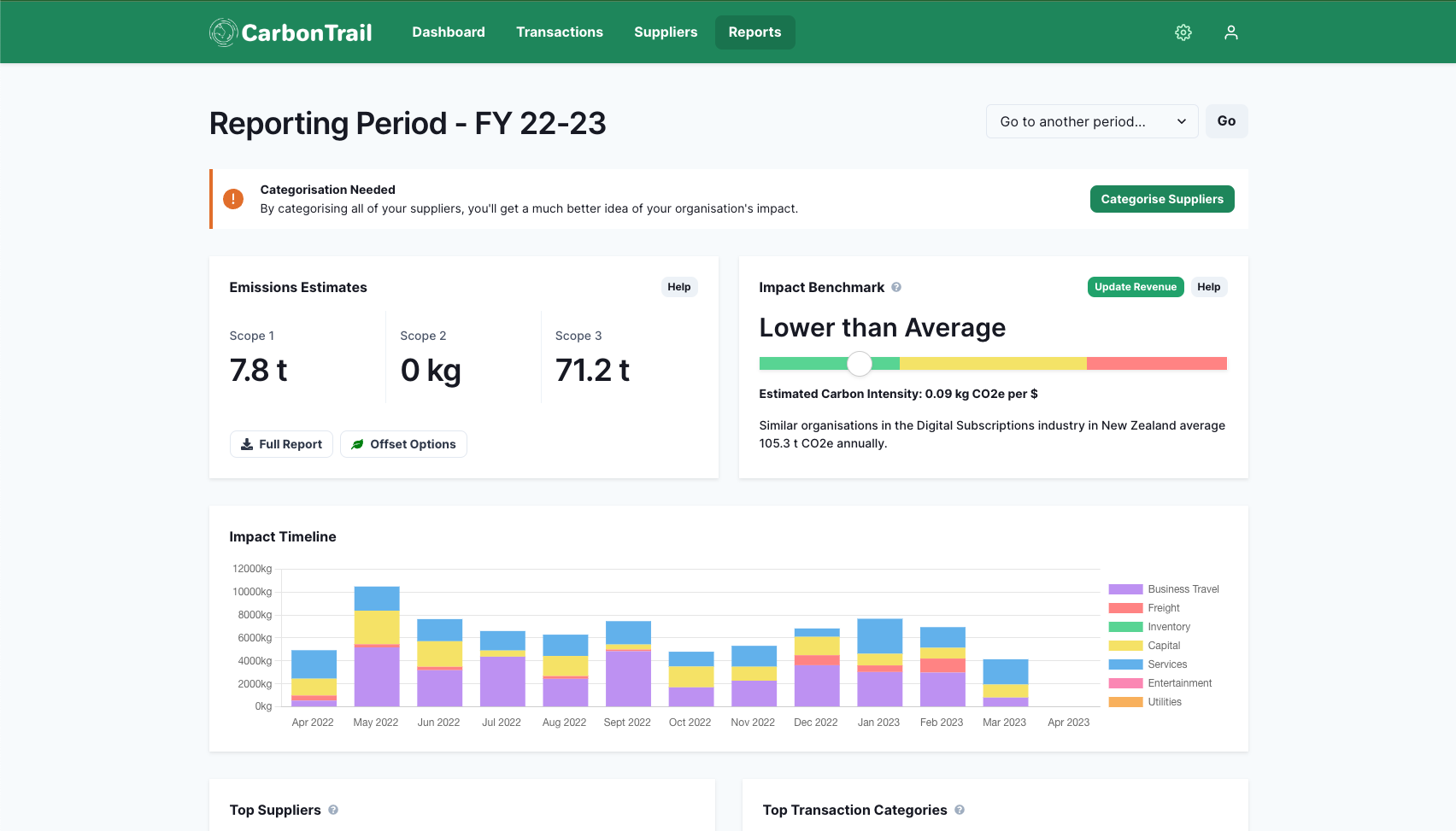Click the Full Report button label
The width and height of the screenshot is (1456, 831).
point(291,444)
